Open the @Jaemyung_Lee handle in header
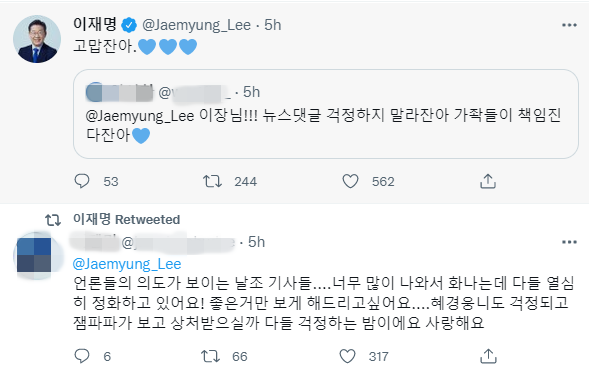This screenshot has width=589, height=375. [x=196, y=25]
